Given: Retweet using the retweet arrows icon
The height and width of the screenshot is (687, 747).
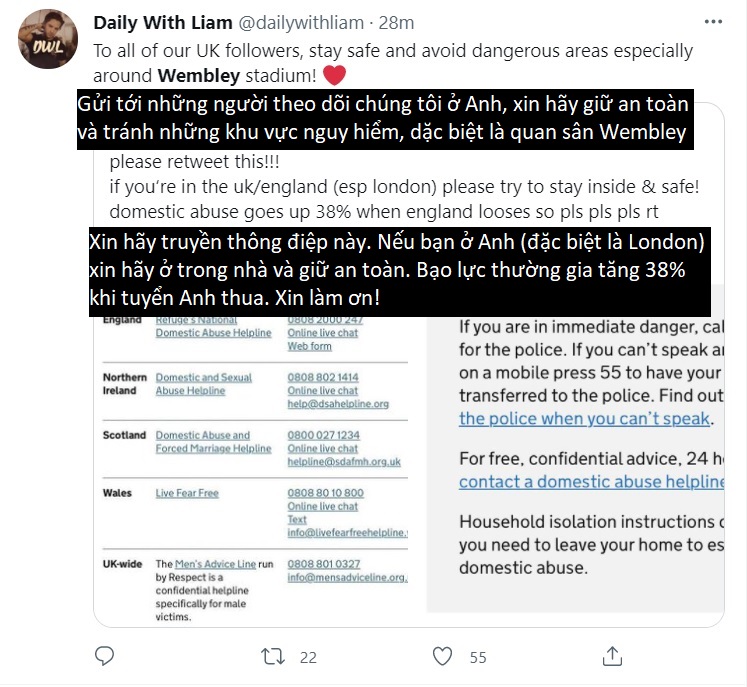Looking at the screenshot, I should [x=273, y=657].
